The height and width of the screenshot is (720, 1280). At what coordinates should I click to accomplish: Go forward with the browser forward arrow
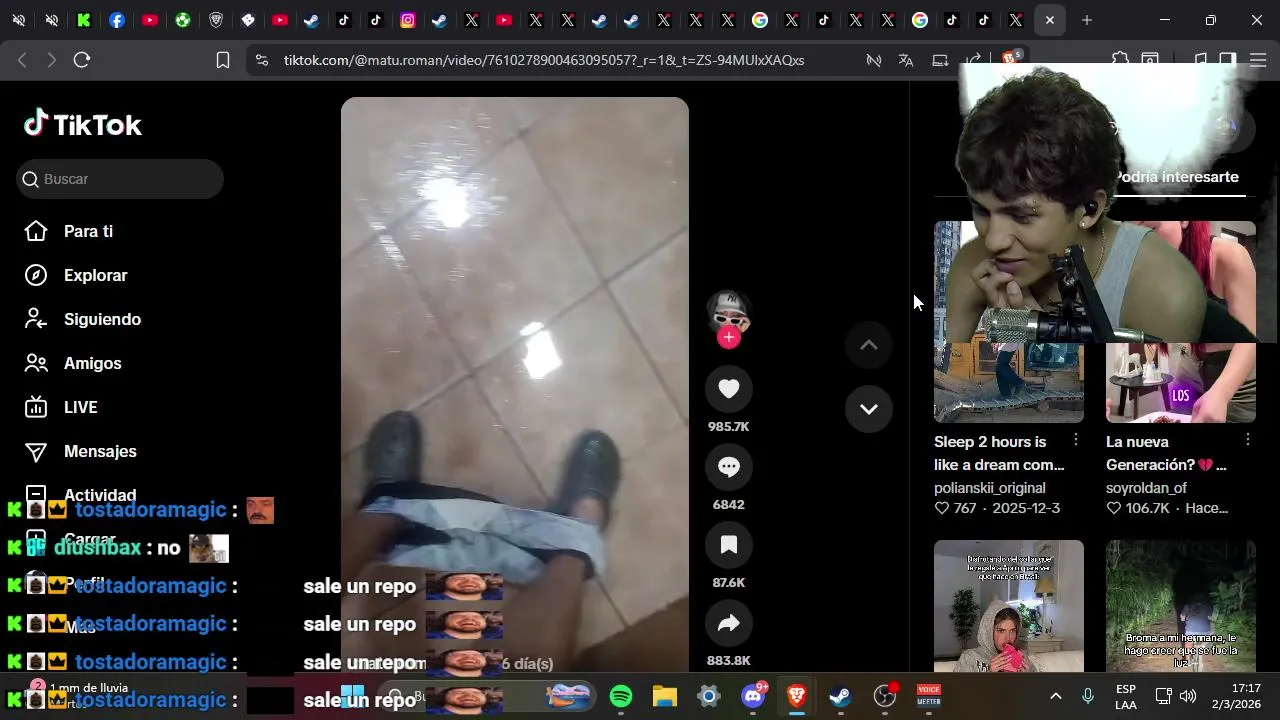[x=51, y=60]
